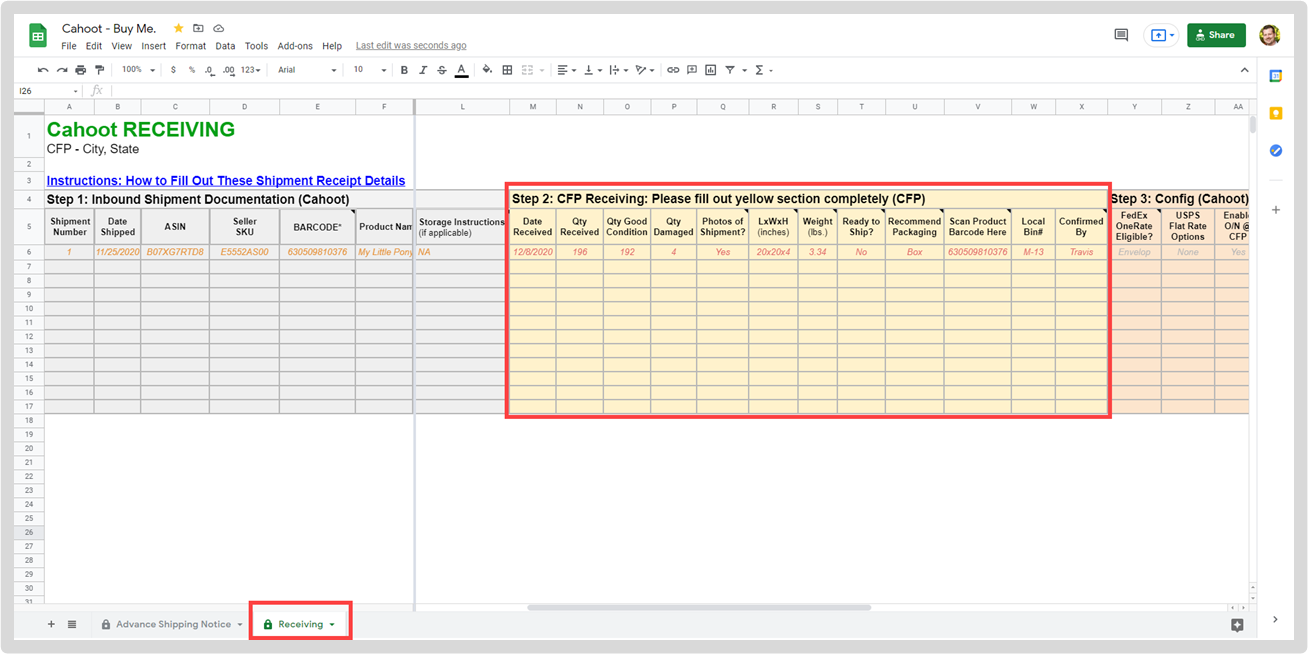Open text rotation dropdown
Viewport: 1308px width, 654px height.
(x=645, y=70)
